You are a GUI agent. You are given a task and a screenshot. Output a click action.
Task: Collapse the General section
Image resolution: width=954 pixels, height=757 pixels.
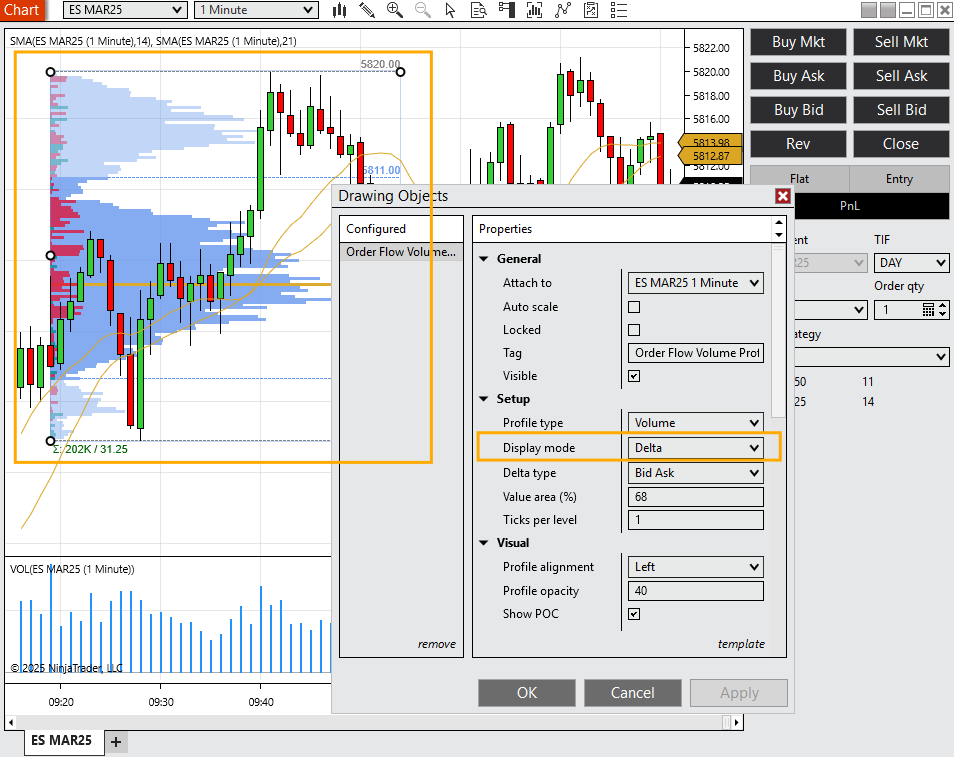[484, 259]
